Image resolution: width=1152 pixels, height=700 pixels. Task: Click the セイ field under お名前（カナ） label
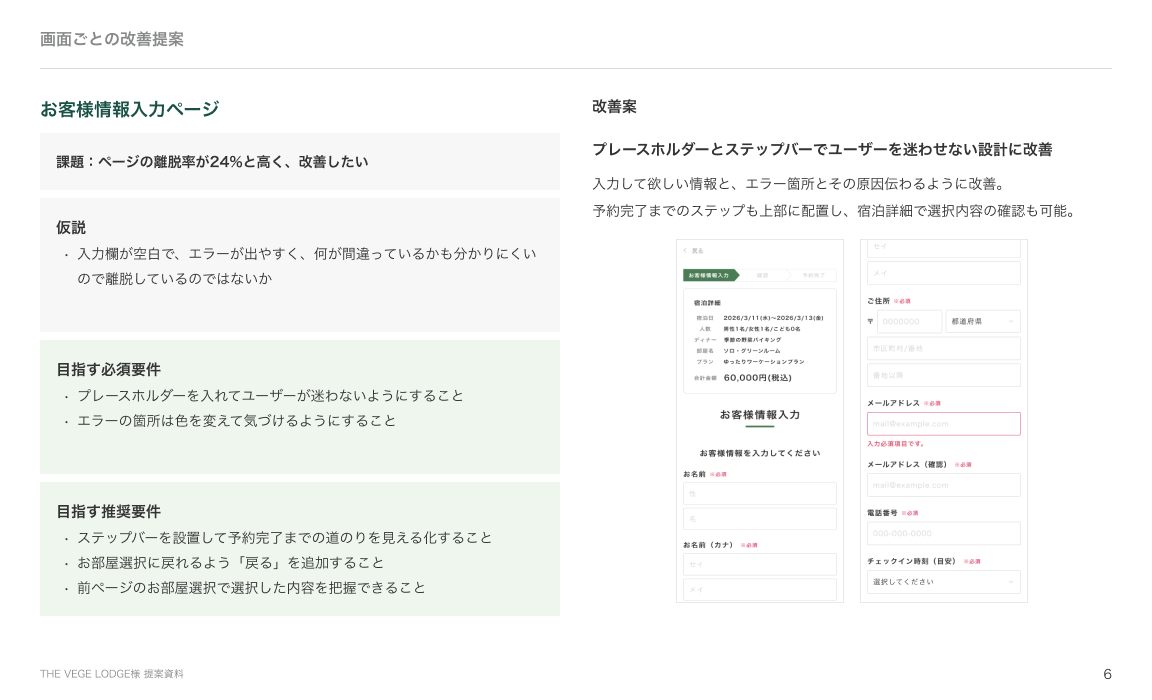tap(759, 565)
